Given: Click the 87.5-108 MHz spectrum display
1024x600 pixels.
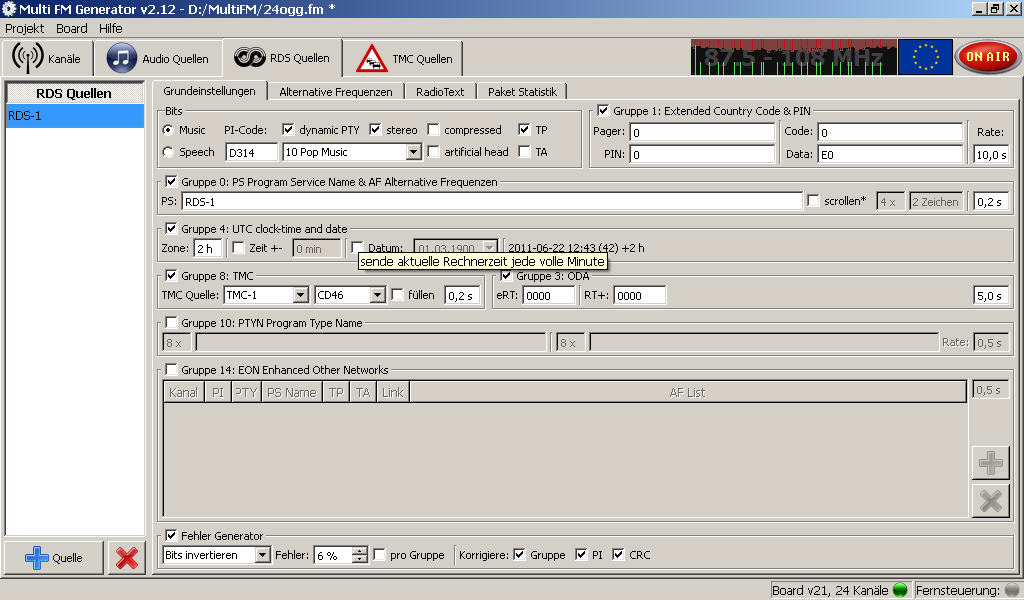Looking at the screenshot, I should (x=793, y=57).
